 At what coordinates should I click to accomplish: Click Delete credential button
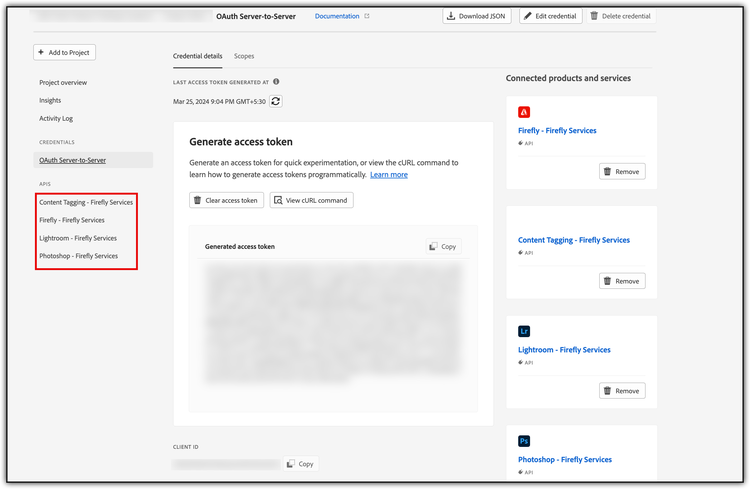pos(621,16)
